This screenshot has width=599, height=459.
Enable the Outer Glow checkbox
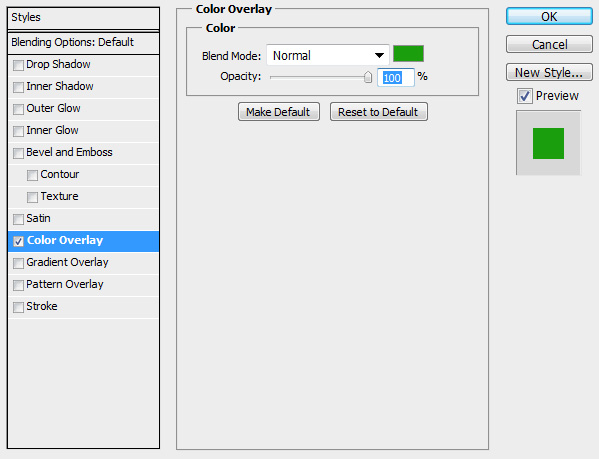pyautogui.click(x=18, y=109)
